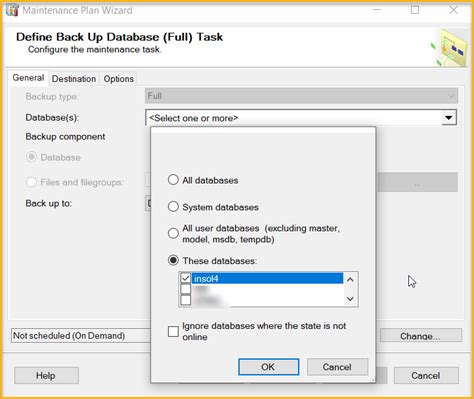Screen dimensions: 474x399
Task: Click the Not scheduled (On Demand) field
Action: (x=81, y=336)
